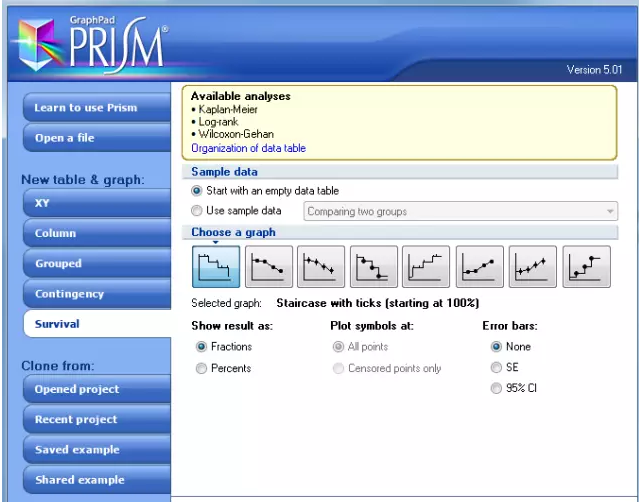Choose the ascending staircase with dots graph

click(586, 268)
